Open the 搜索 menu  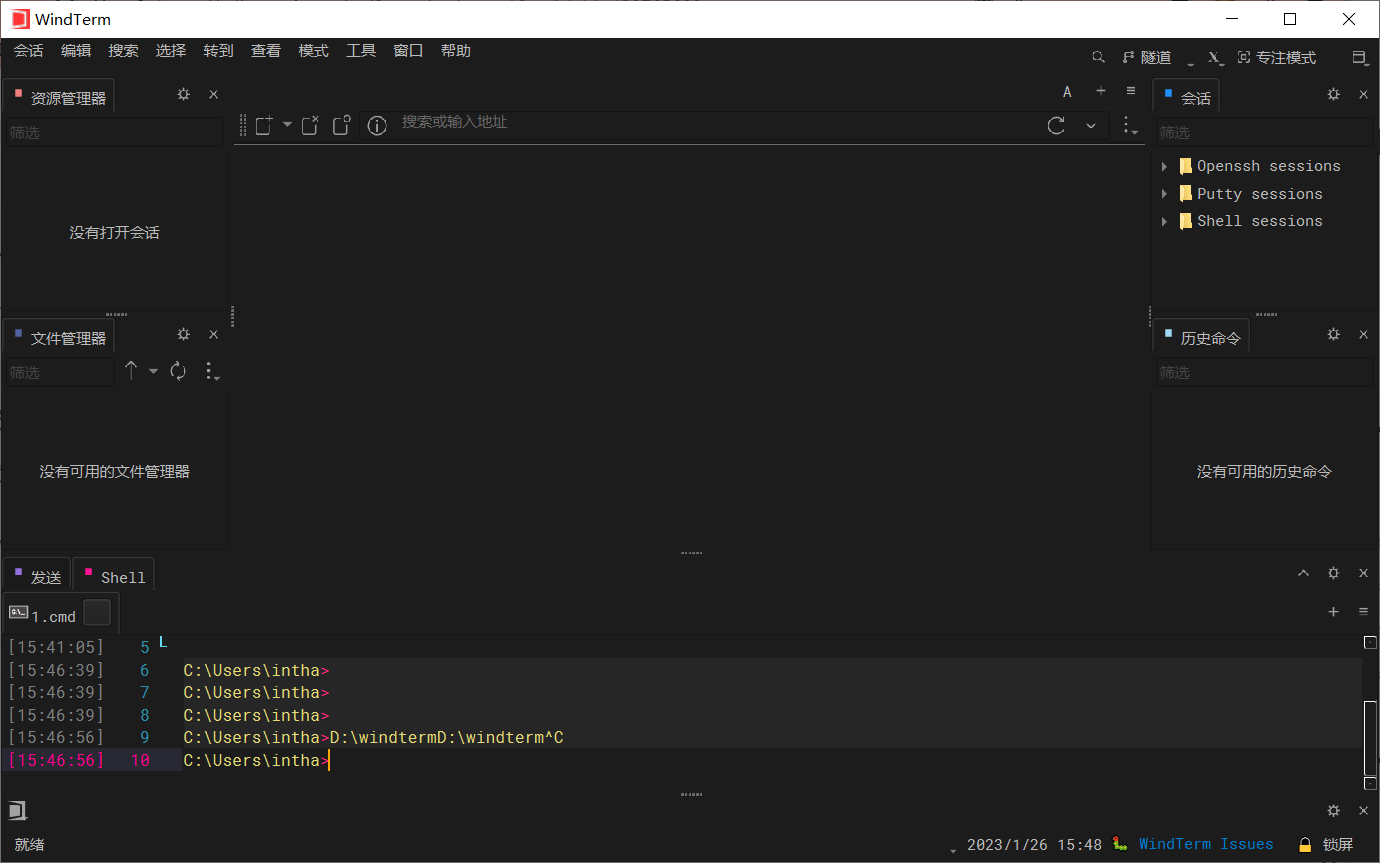coord(124,51)
